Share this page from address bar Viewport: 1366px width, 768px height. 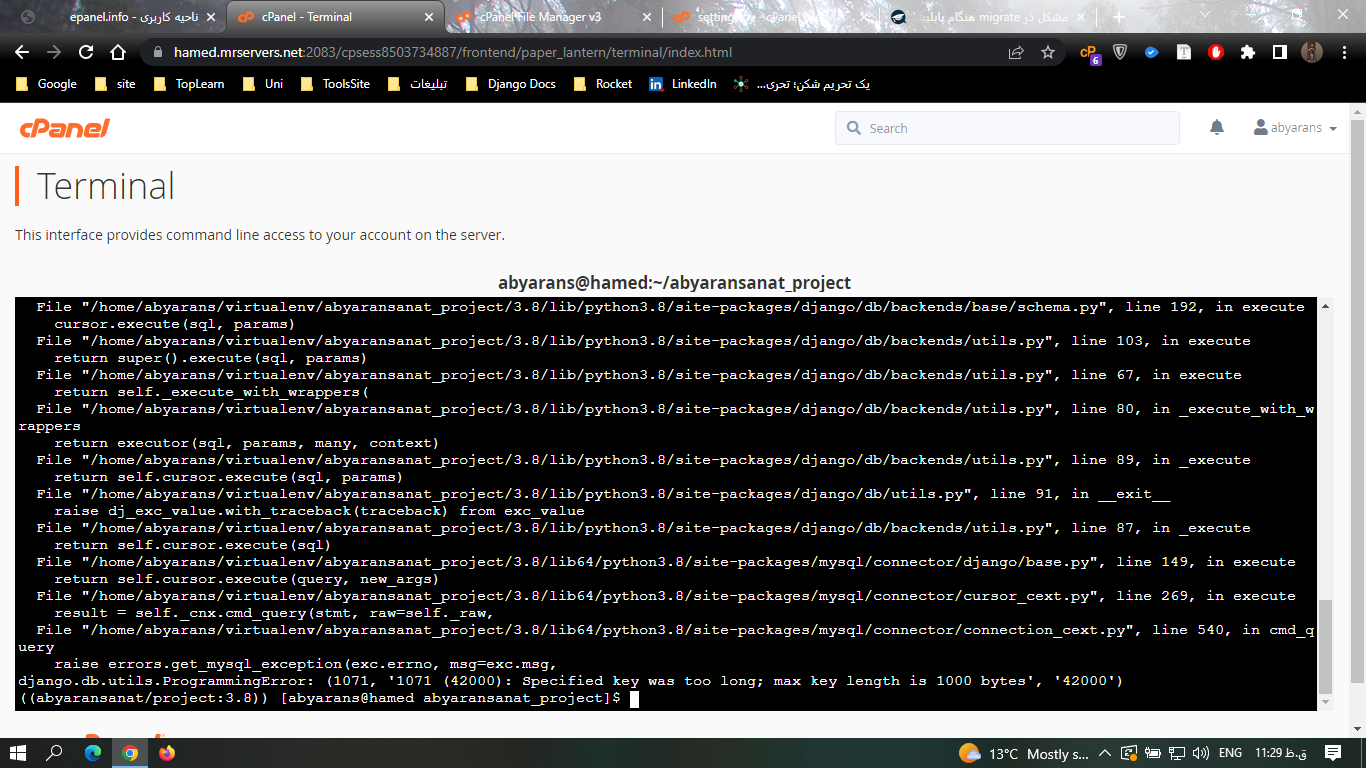1016,52
